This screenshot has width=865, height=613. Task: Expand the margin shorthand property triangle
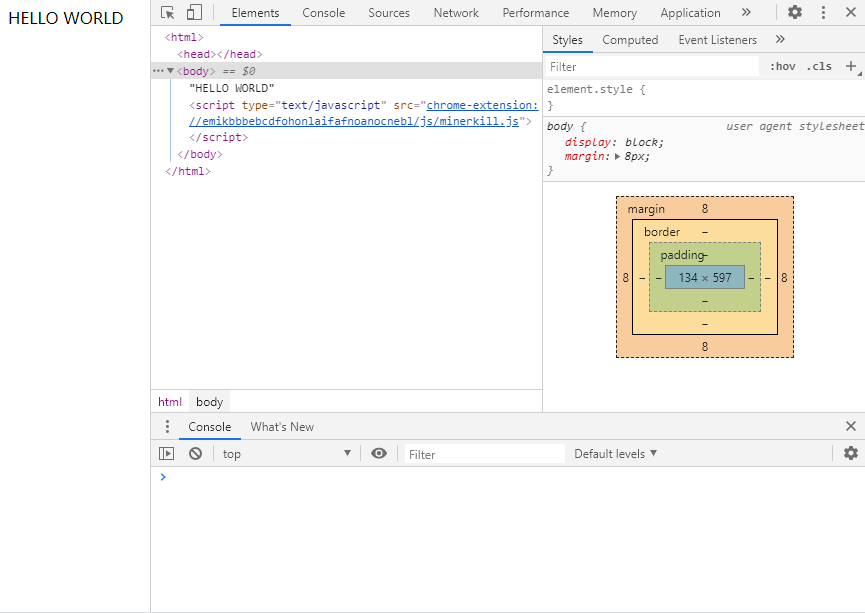617,157
